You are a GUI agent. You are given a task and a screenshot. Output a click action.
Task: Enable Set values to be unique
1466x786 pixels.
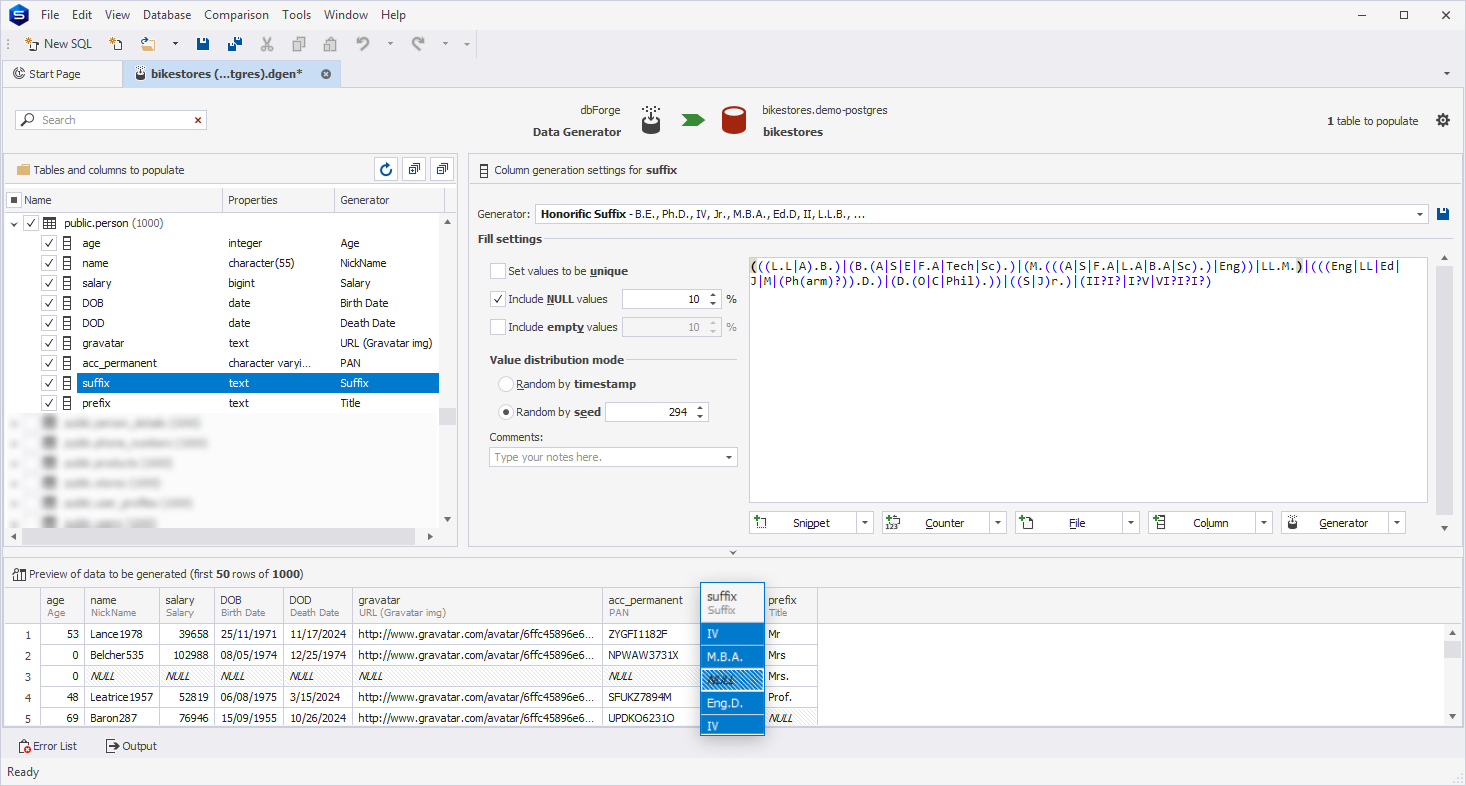point(498,271)
